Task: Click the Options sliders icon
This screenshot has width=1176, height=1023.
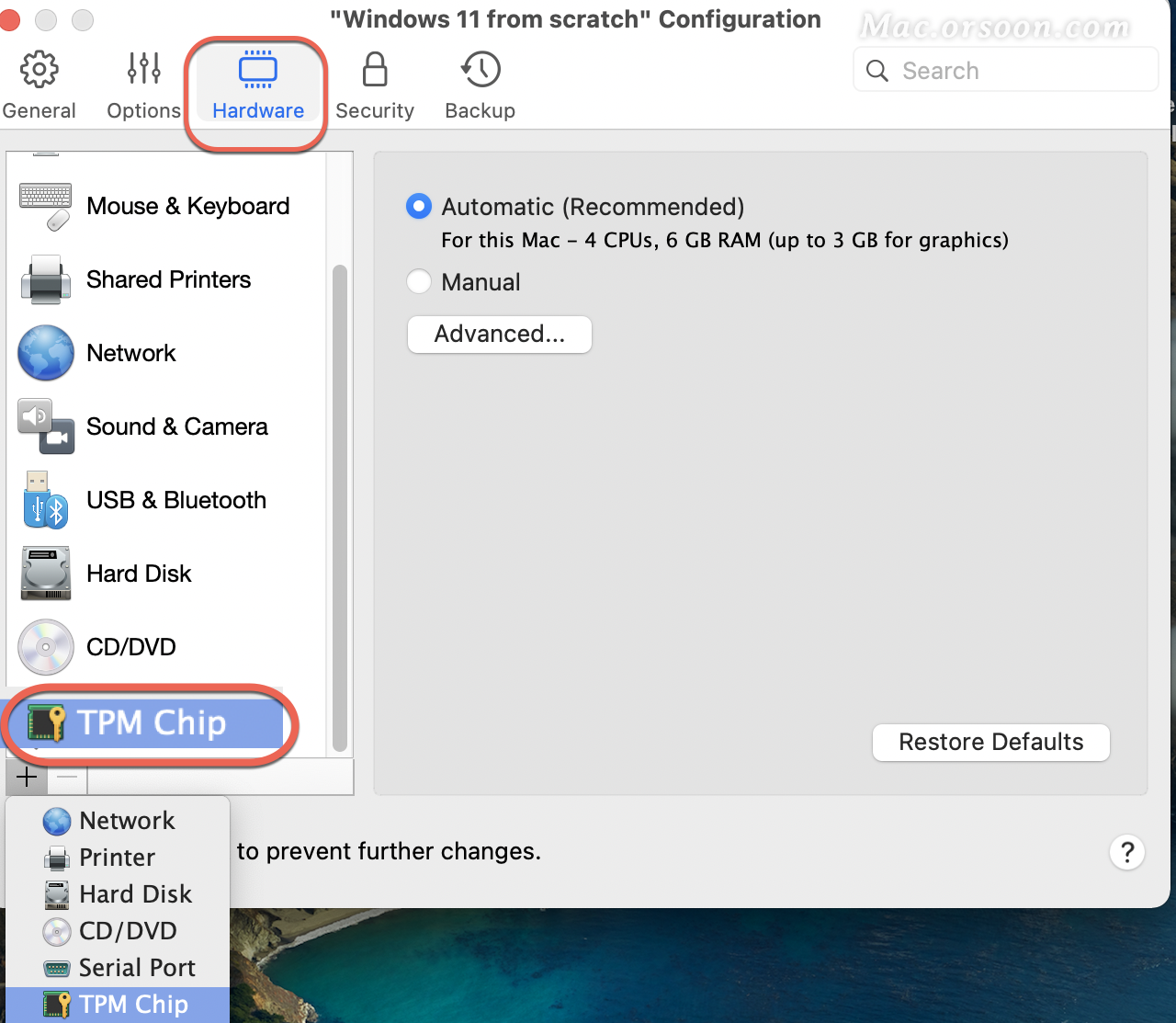Action: coord(144,69)
